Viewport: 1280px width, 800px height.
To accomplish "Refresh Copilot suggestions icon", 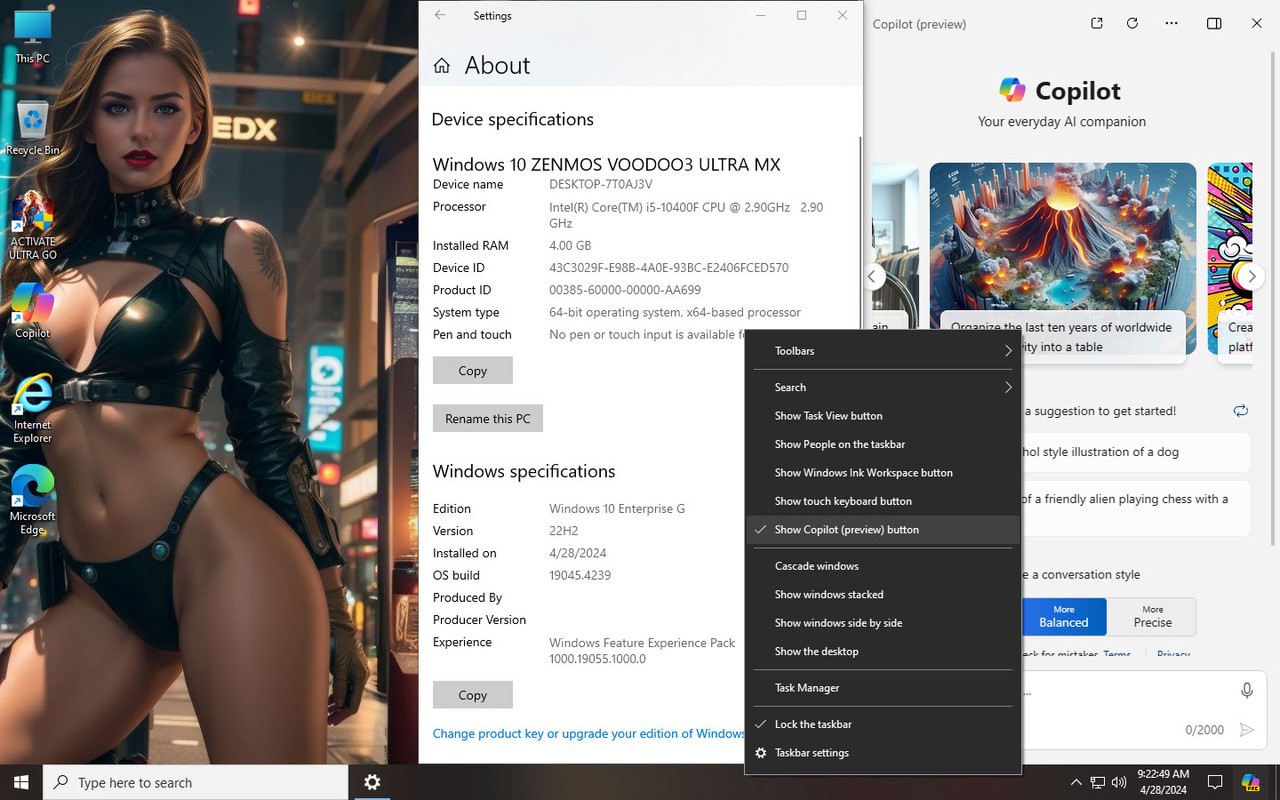I will [x=1241, y=411].
